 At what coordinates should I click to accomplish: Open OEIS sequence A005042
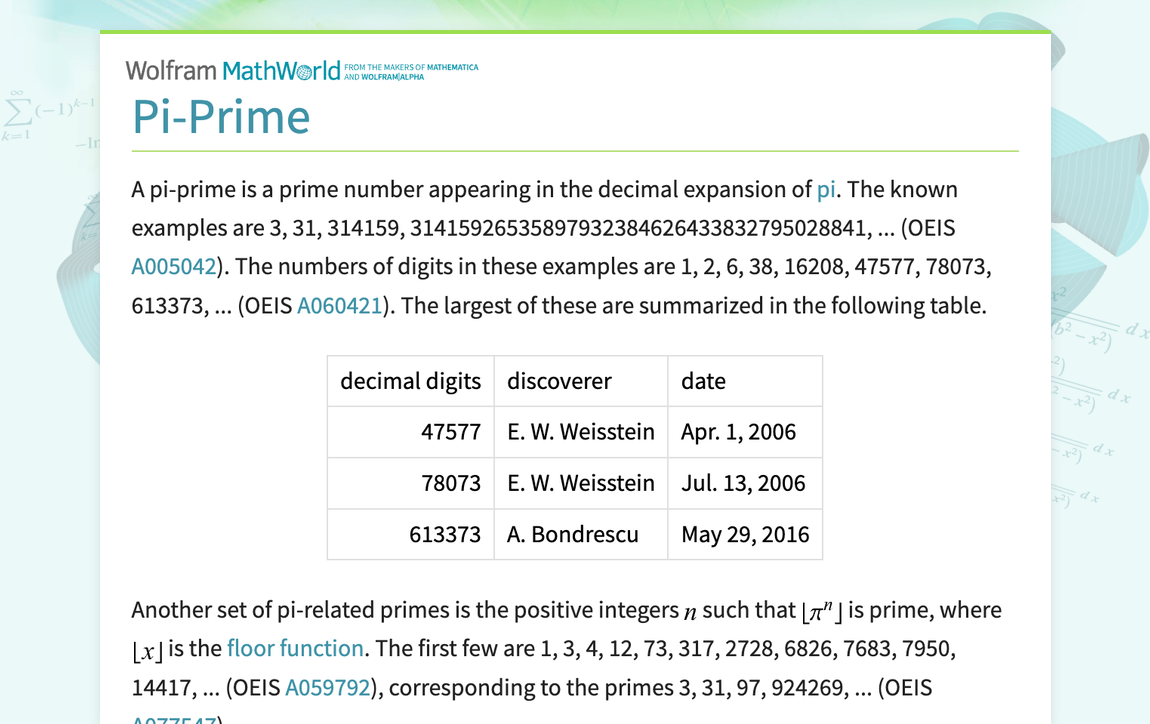(x=171, y=266)
